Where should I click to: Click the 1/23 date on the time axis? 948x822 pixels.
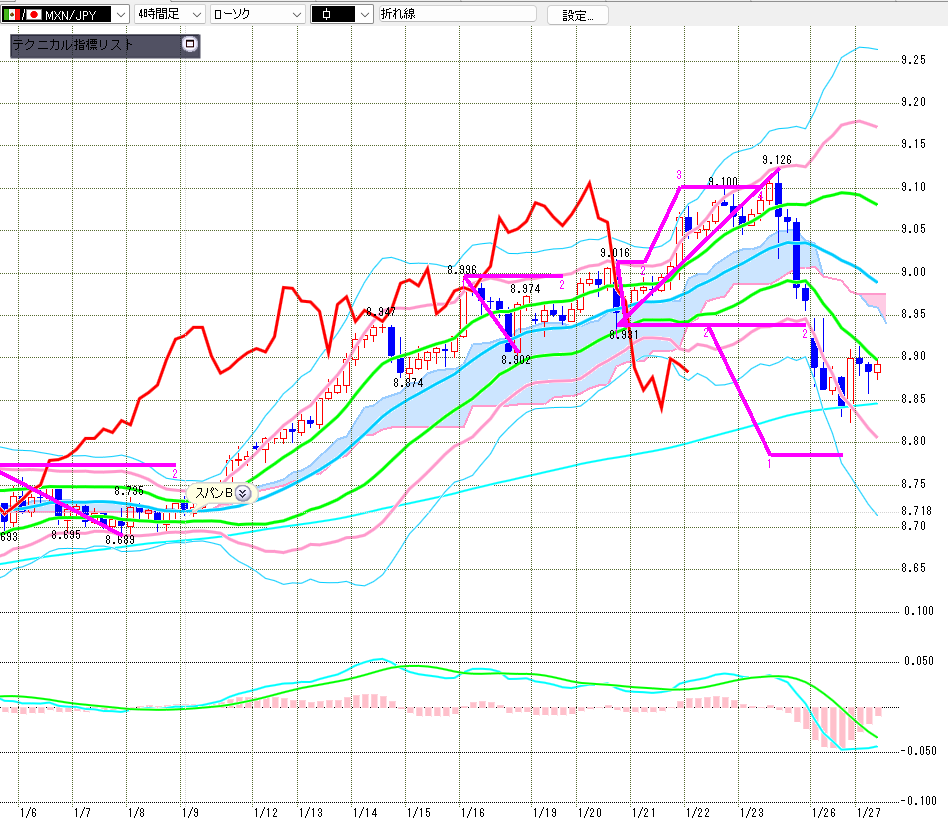pos(750,813)
